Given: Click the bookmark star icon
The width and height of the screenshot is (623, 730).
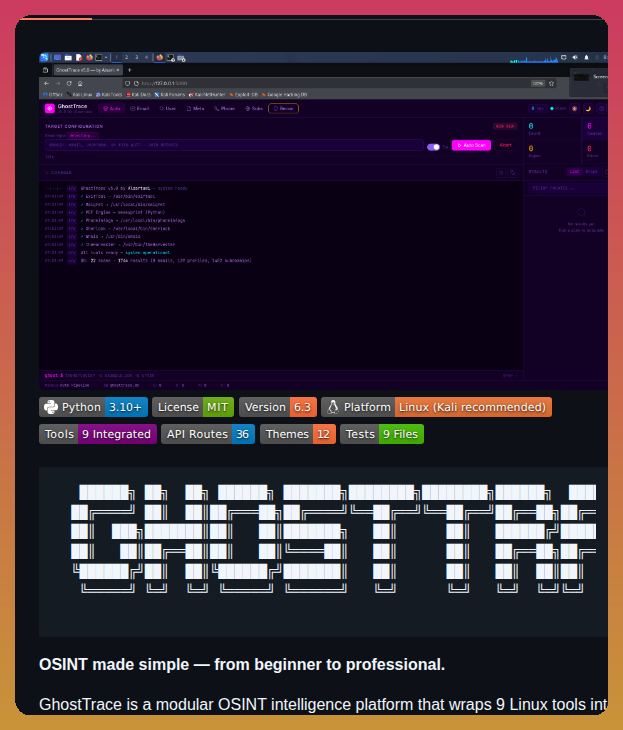Looking at the screenshot, I should tap(551, 83).
